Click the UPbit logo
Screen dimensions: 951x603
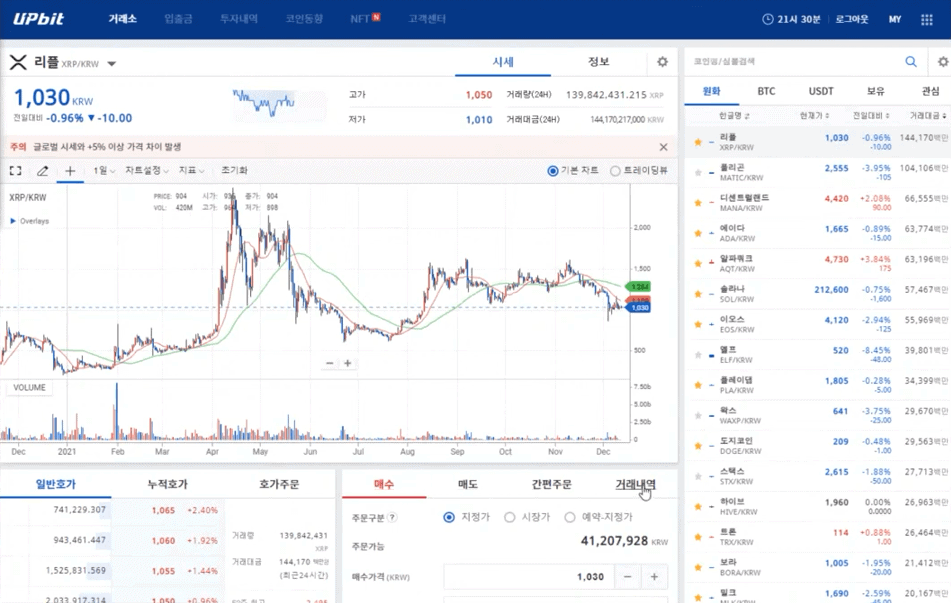pos(38,19)
